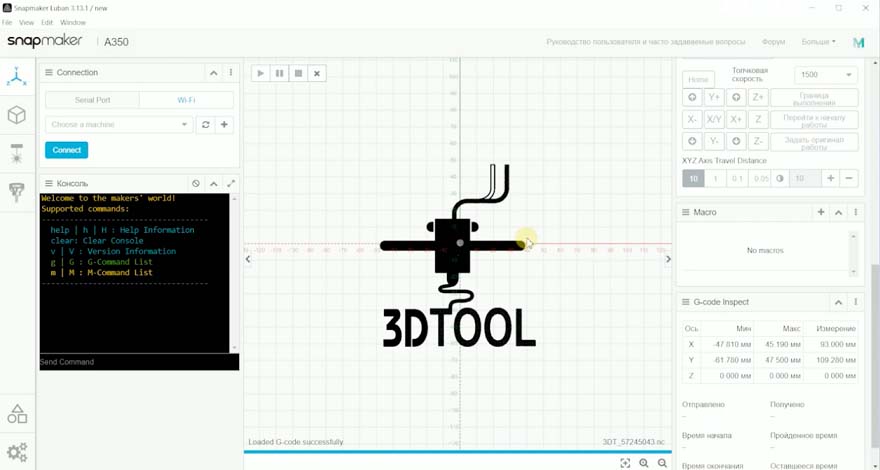Collapse the Macro panel
880x470 pixels.
pyautogui.click(x=838, y=212)
